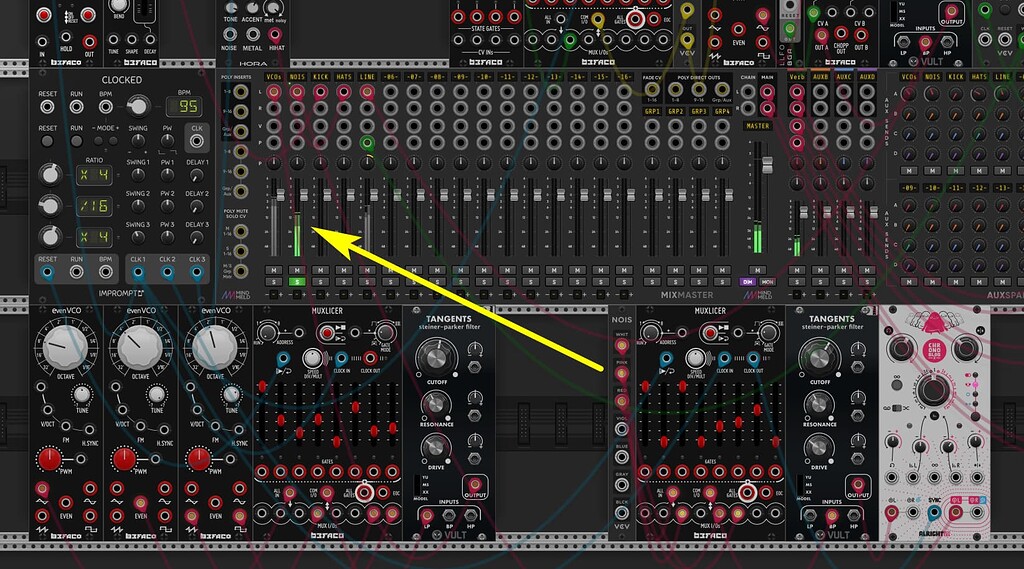Click the Tangents CUTOFF knob
The width and height of the screenshot is (1024, 569).
(x=434, y=355)
